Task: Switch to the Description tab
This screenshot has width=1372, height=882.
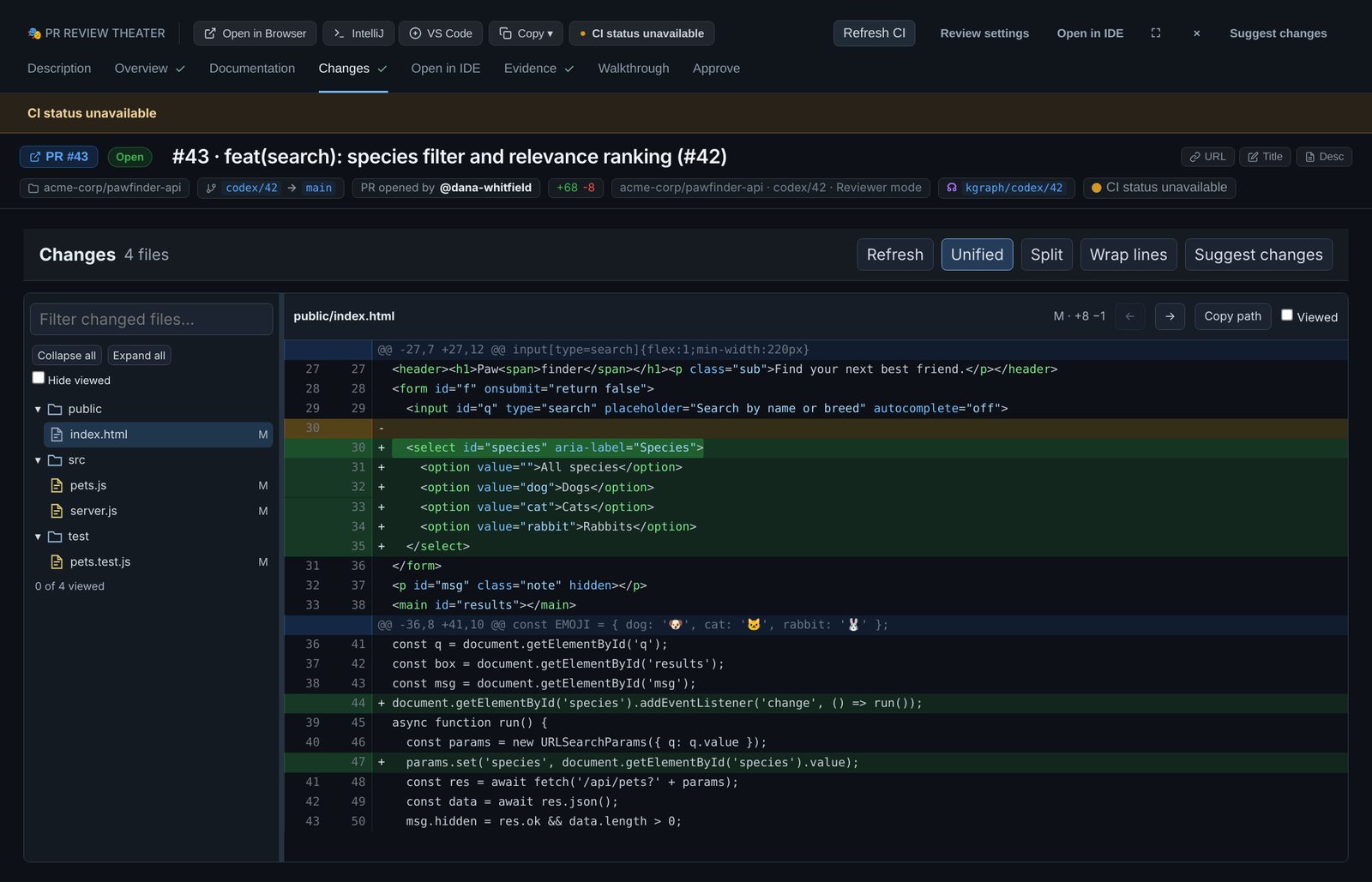Action: pos(59,69)
